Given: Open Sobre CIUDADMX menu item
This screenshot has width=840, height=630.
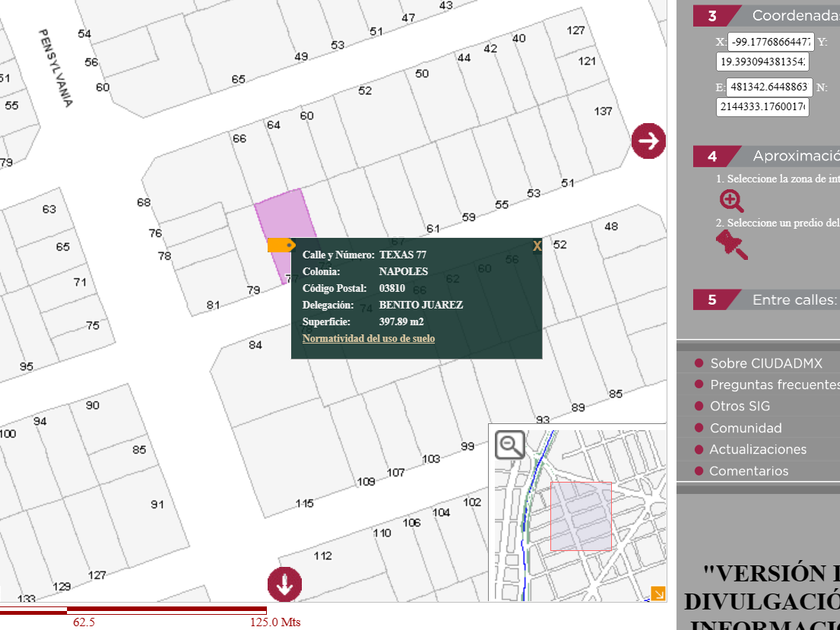Looking at the screenshot, I should coord(765,363).
